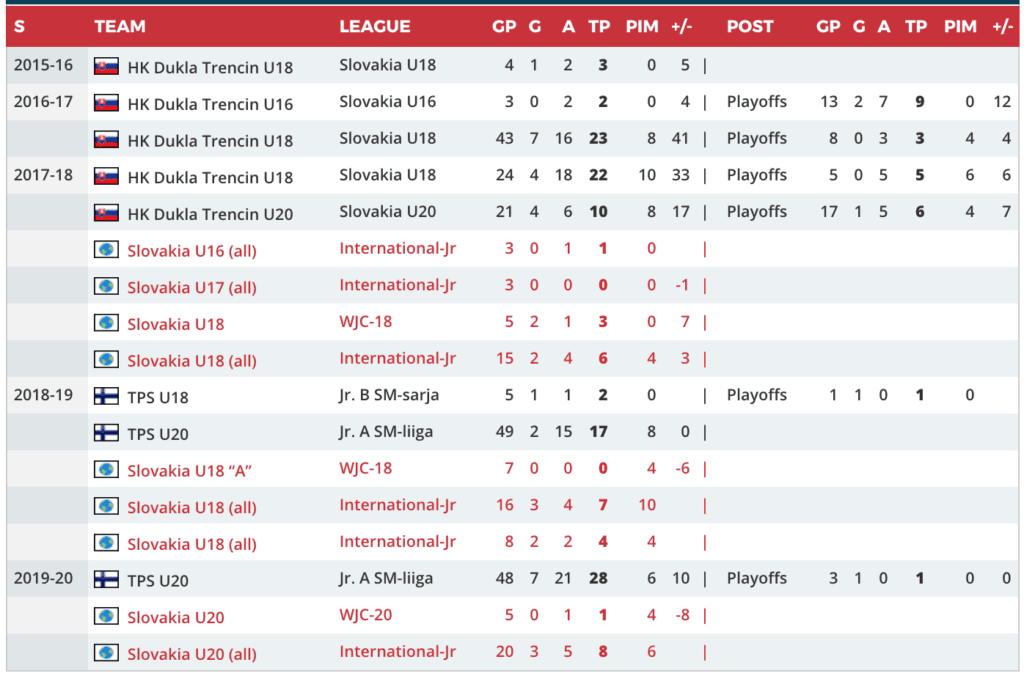Click the Finnish flag beside TPS U18
This screenshot has height=676, width=1024.
[x=106, y=396]
